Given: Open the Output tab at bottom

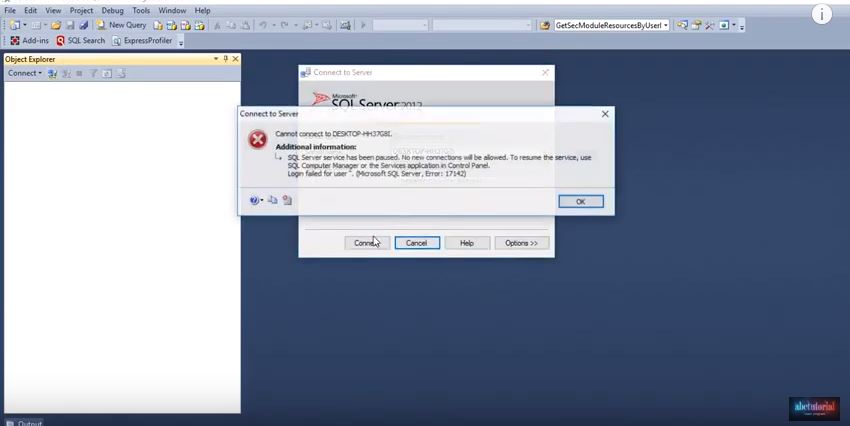Looking at the screenshot, I should pos(24,423).
